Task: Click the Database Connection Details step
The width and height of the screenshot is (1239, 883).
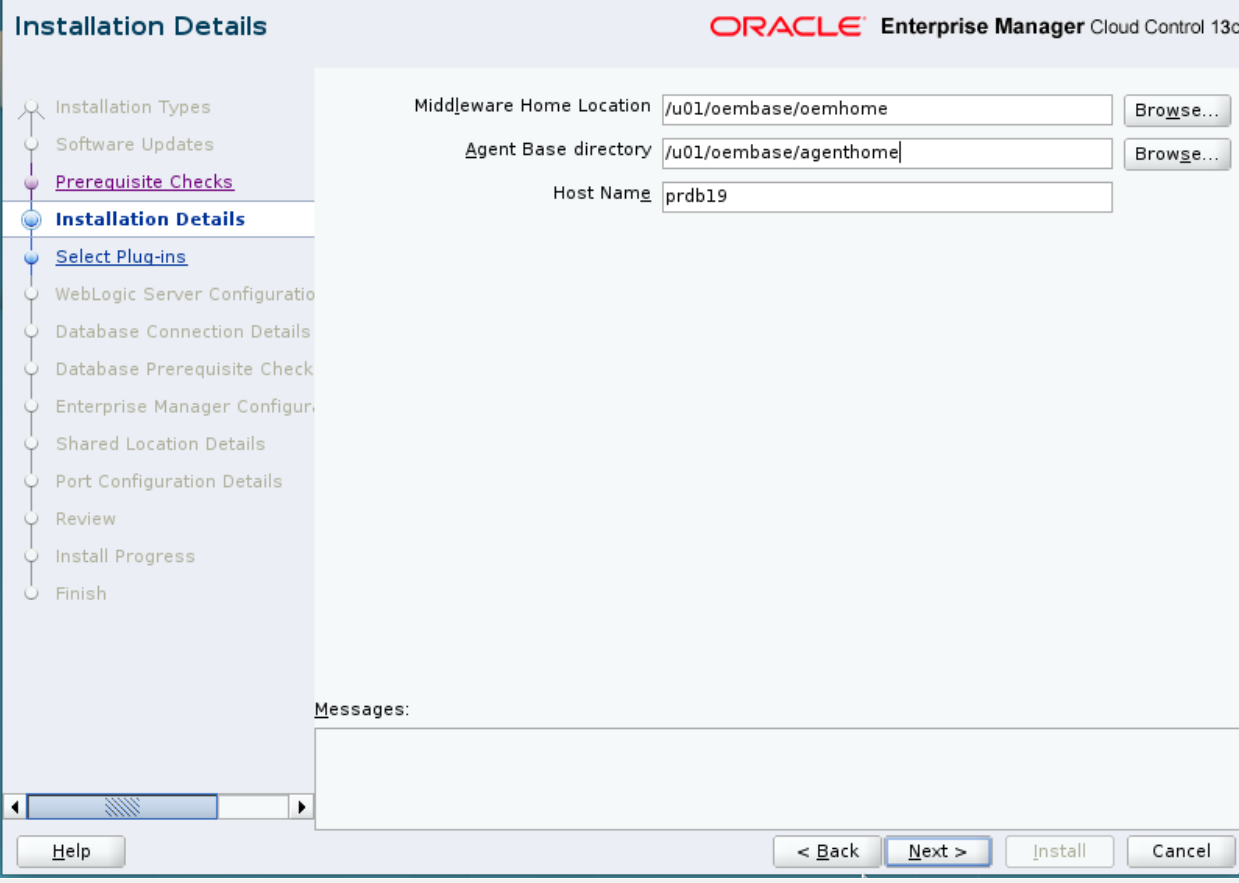Action: click(183, 331)
